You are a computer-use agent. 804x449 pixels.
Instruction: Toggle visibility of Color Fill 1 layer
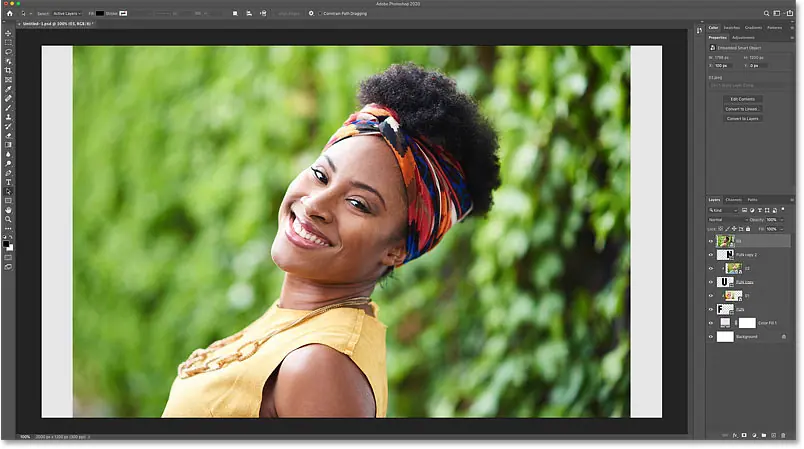click(x=711, y=323)
